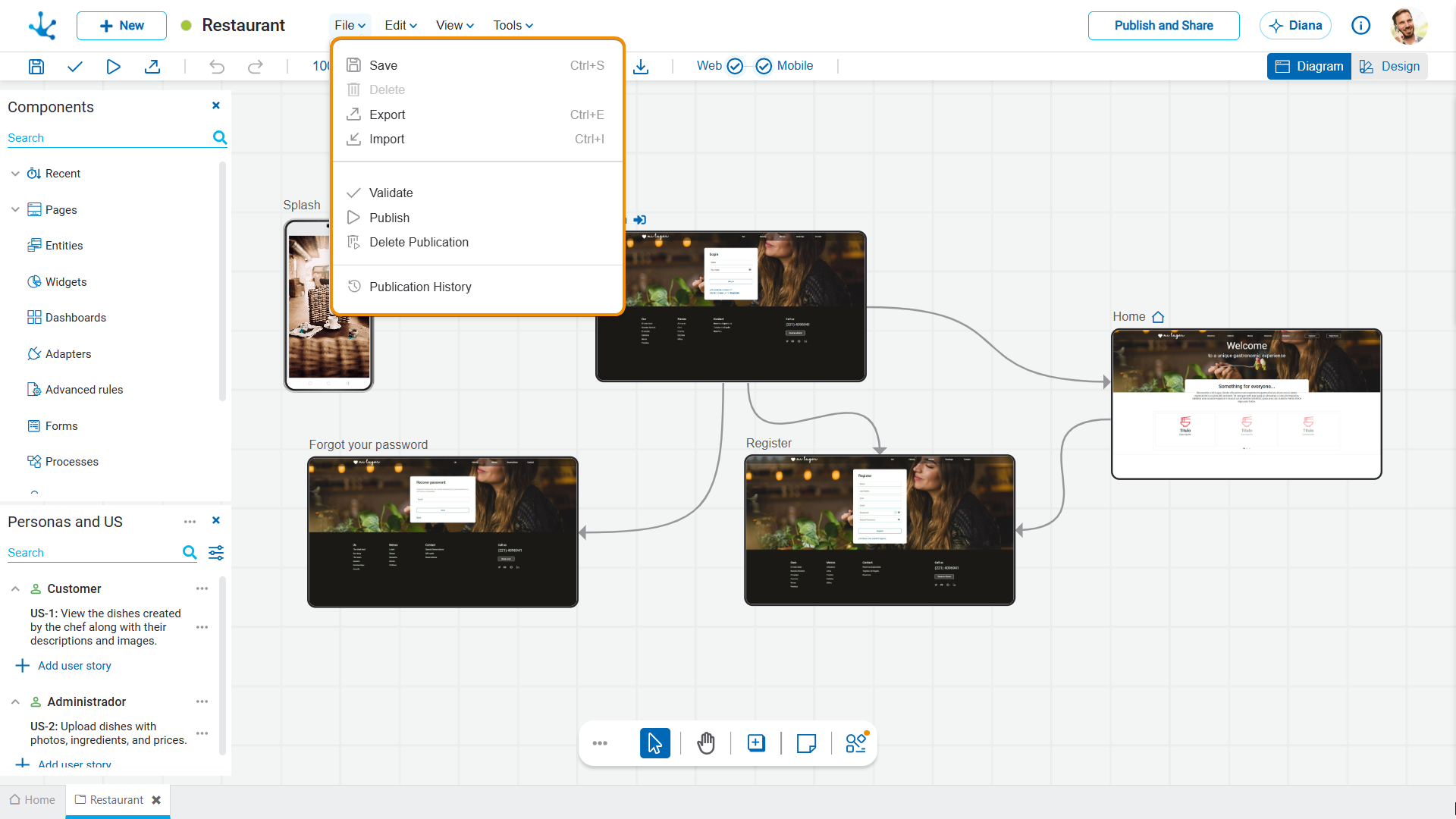
Task: Choose Export from the File menu
Action: tap(478, 115)
